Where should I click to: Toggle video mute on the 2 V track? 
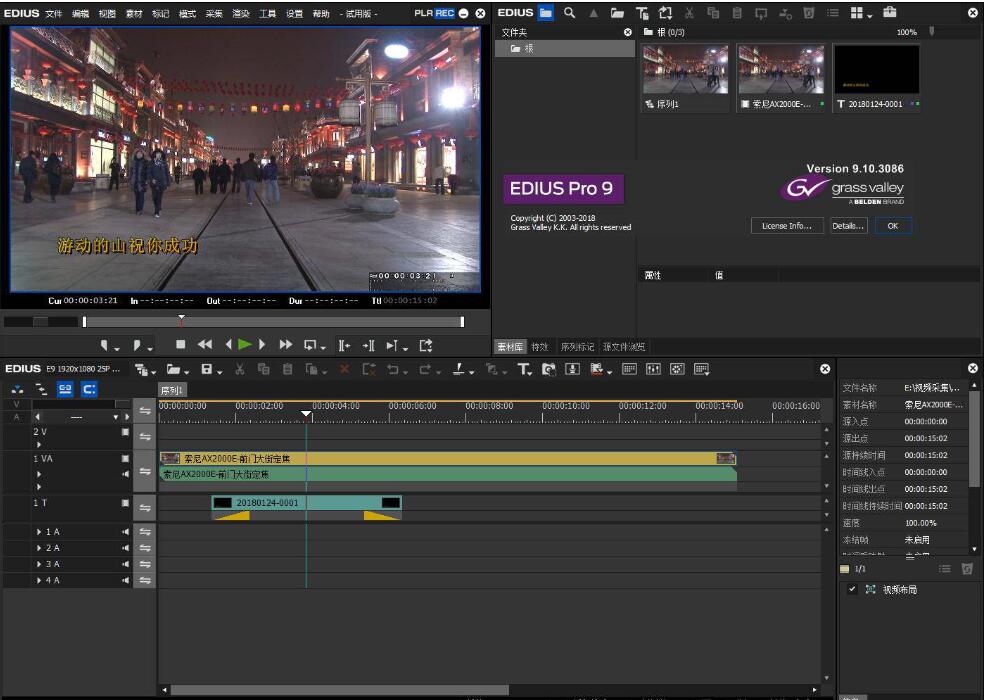[x=126, y=432]
